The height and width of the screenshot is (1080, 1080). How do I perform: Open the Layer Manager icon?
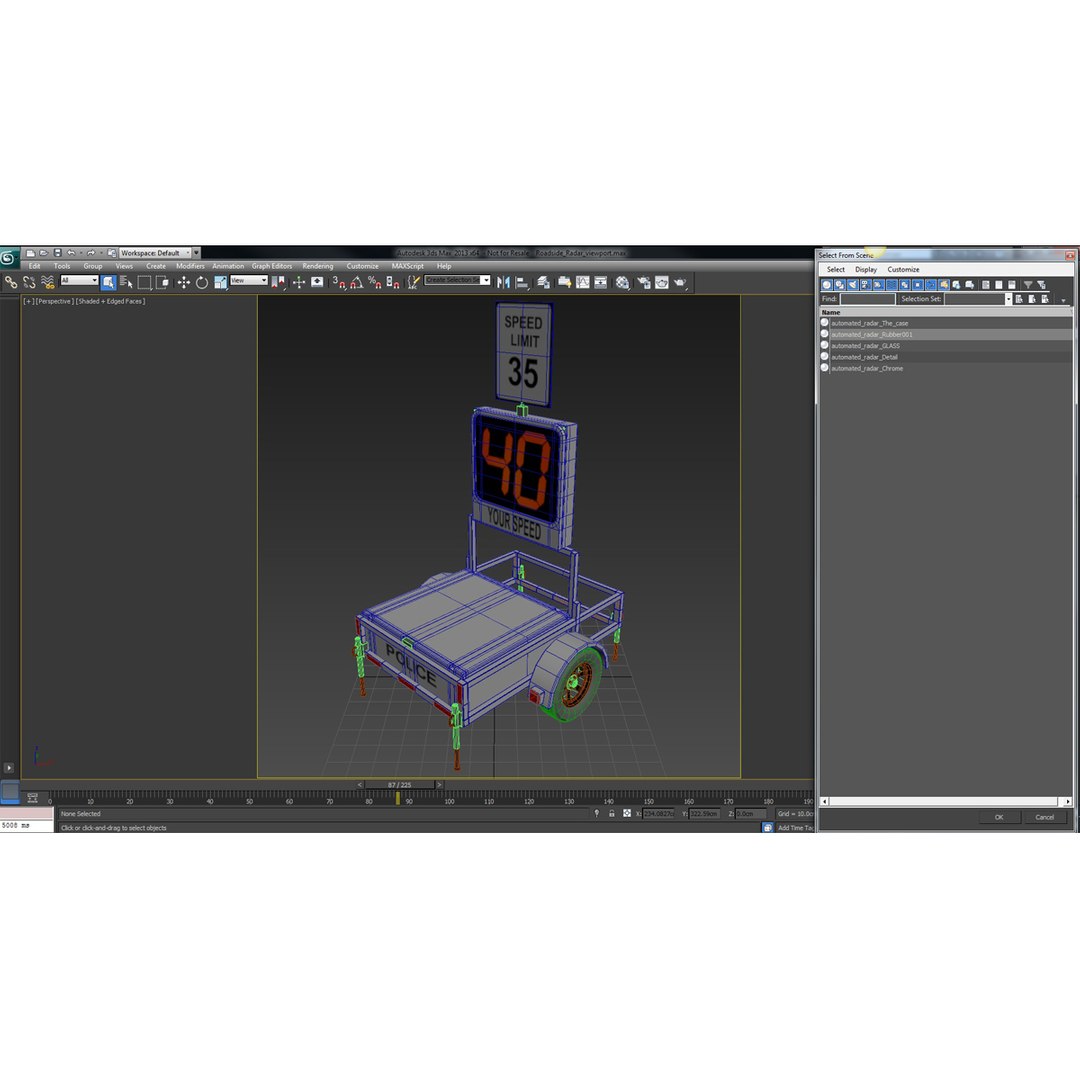coord(543,282)
